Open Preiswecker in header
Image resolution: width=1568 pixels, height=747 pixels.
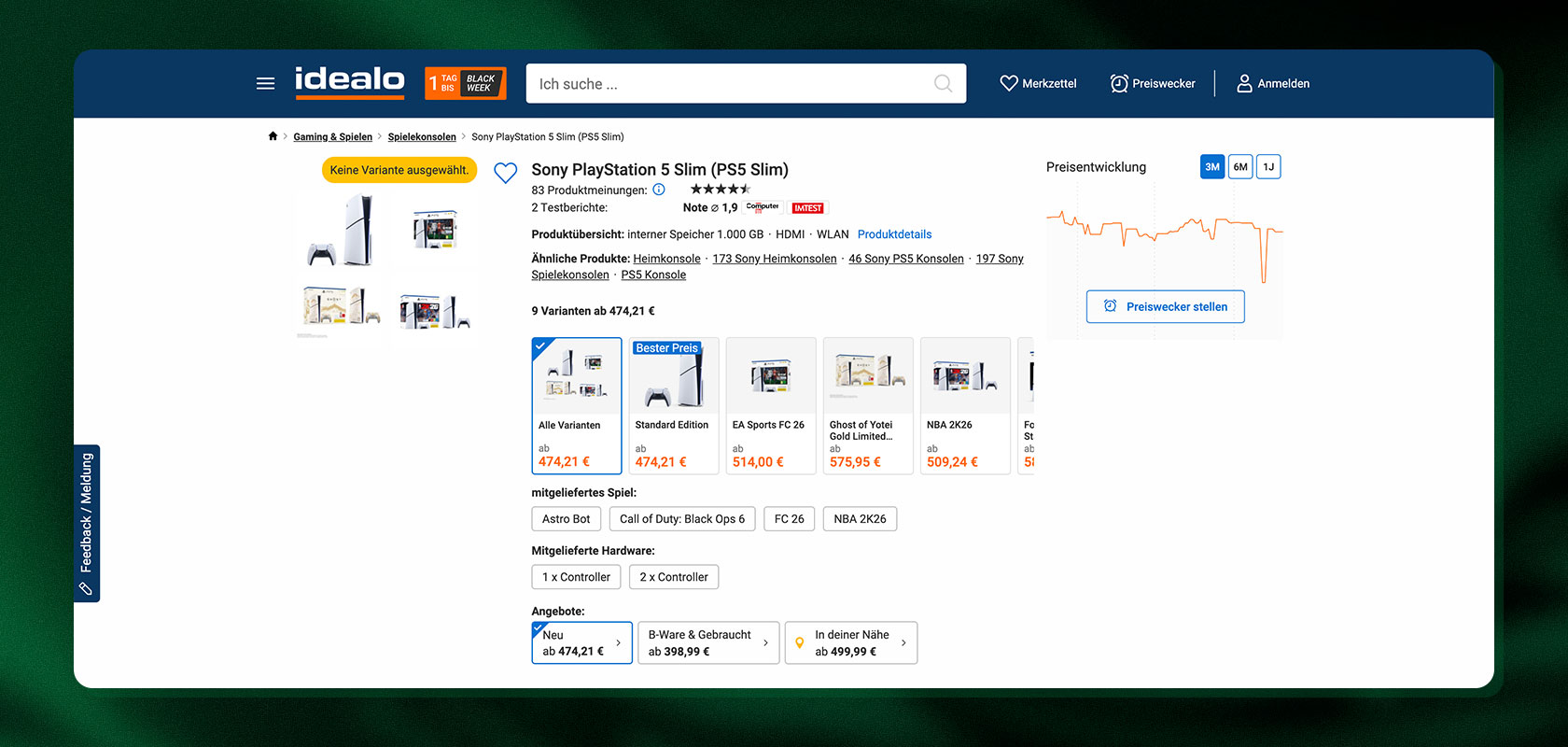1153,83
